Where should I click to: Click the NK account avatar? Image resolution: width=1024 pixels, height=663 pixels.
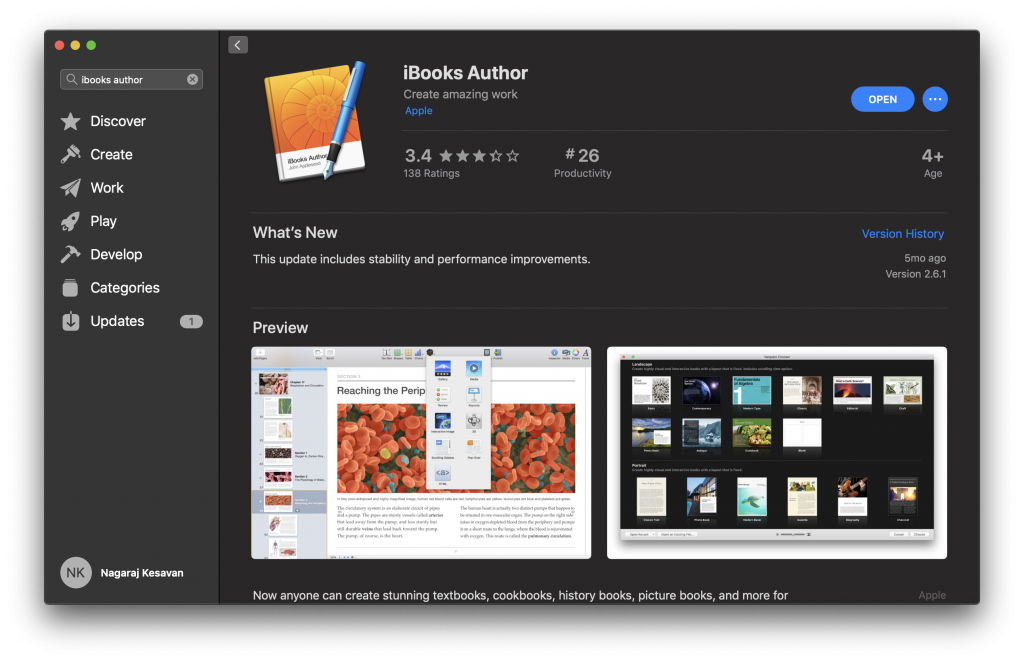76,573
